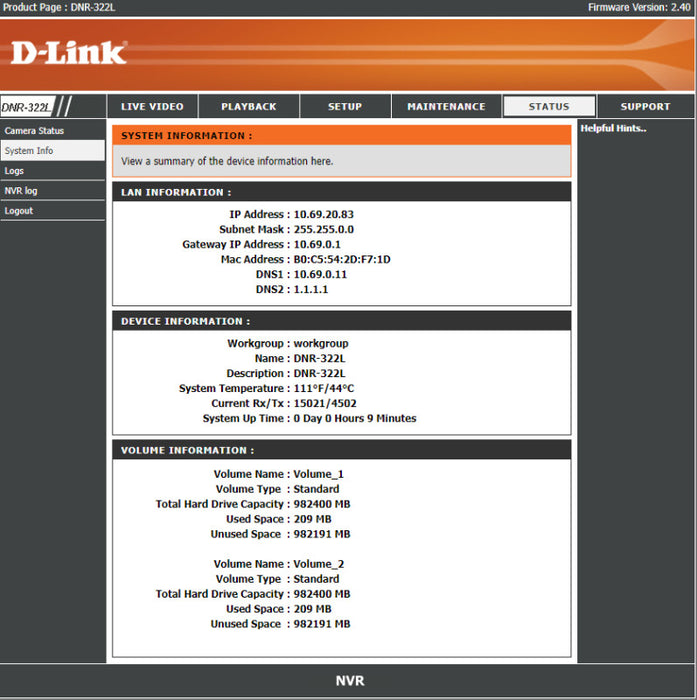Open Camera Status in sidebar
Viewport: 697px width, 700px height.
(x=53, y=130)
